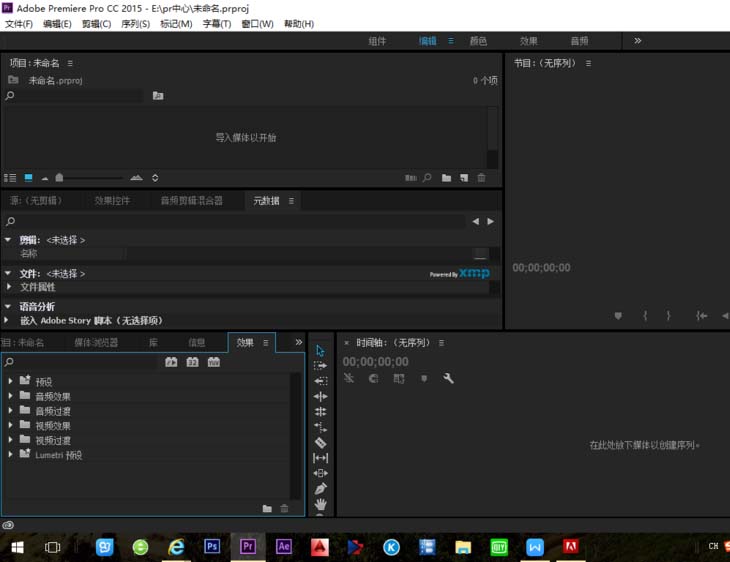730x562 pixels.
Task: Switch to the 音频剪辑混合器 tab
Action: pos(191,201)
